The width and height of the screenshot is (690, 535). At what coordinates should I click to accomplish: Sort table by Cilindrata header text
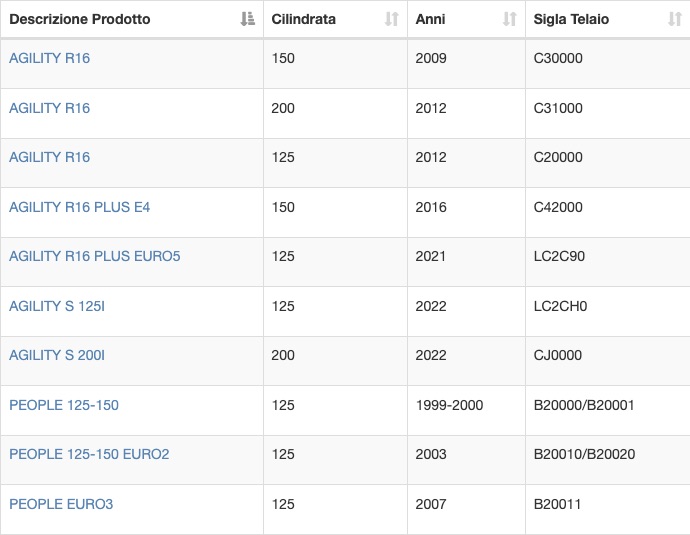click(304, 19)
